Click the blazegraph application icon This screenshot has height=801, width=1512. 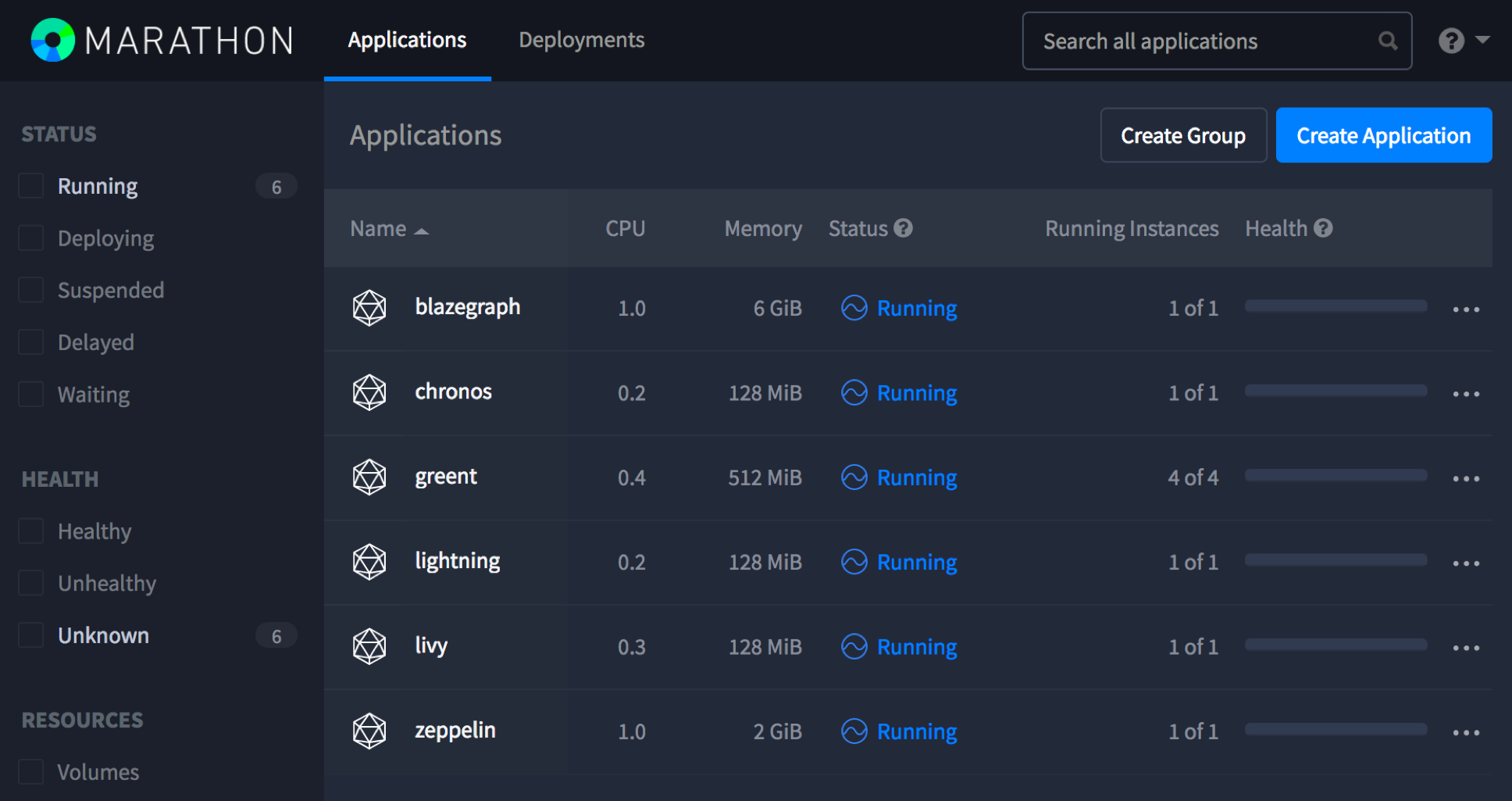point(369,308)
